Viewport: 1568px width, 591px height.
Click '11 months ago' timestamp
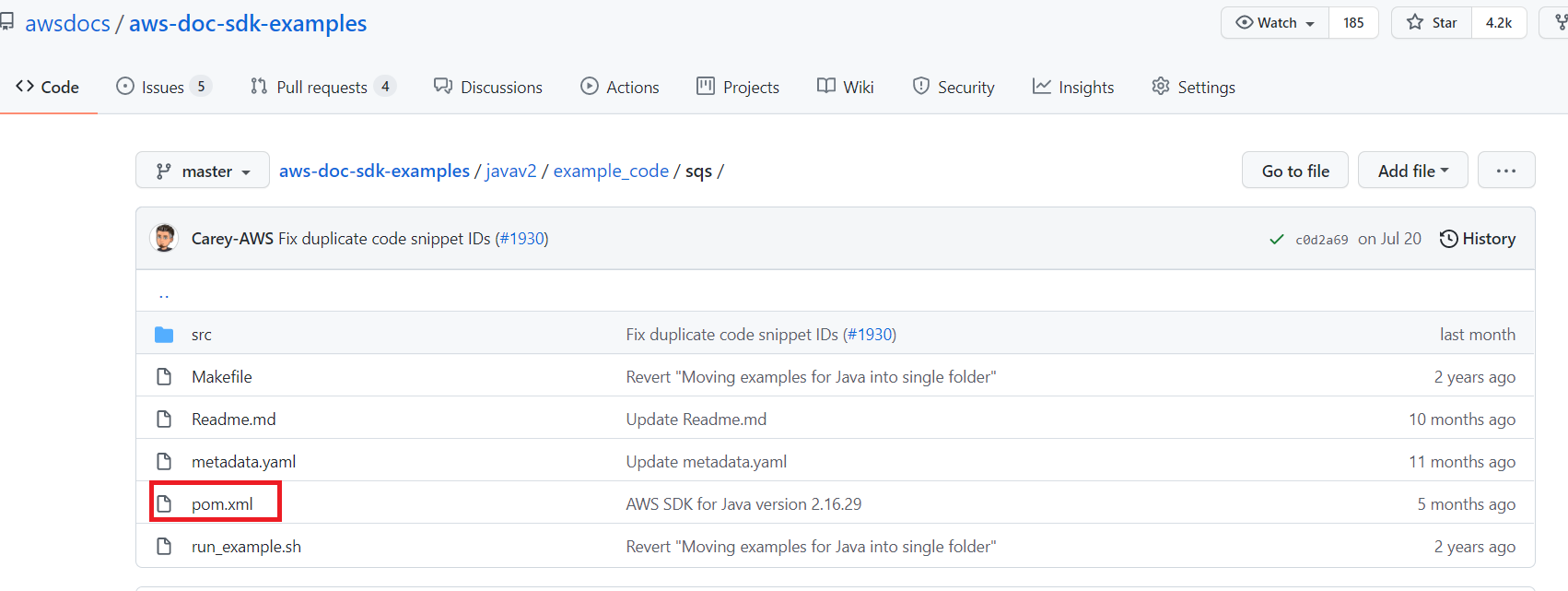1462,462
